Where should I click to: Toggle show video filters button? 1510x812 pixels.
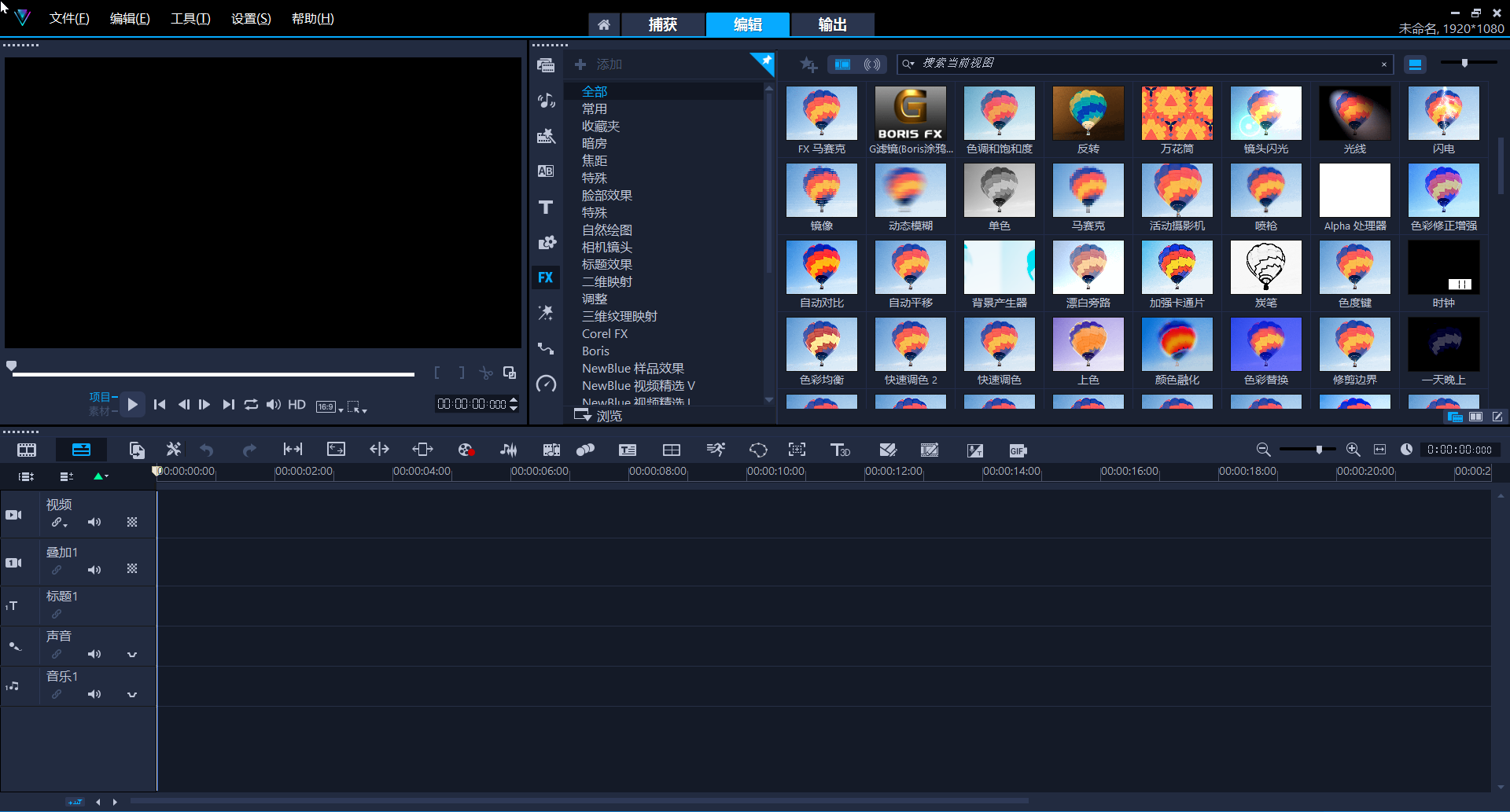[842, 64]
